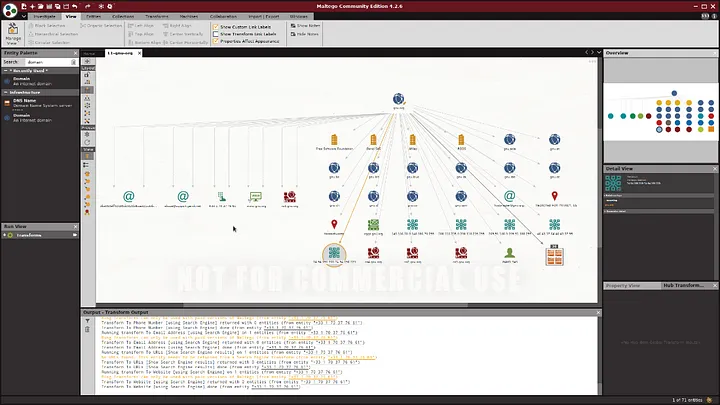Screen dimensions: 720x405
Task: Open the Investigate ribbon tab
Action: click(45, 17)
